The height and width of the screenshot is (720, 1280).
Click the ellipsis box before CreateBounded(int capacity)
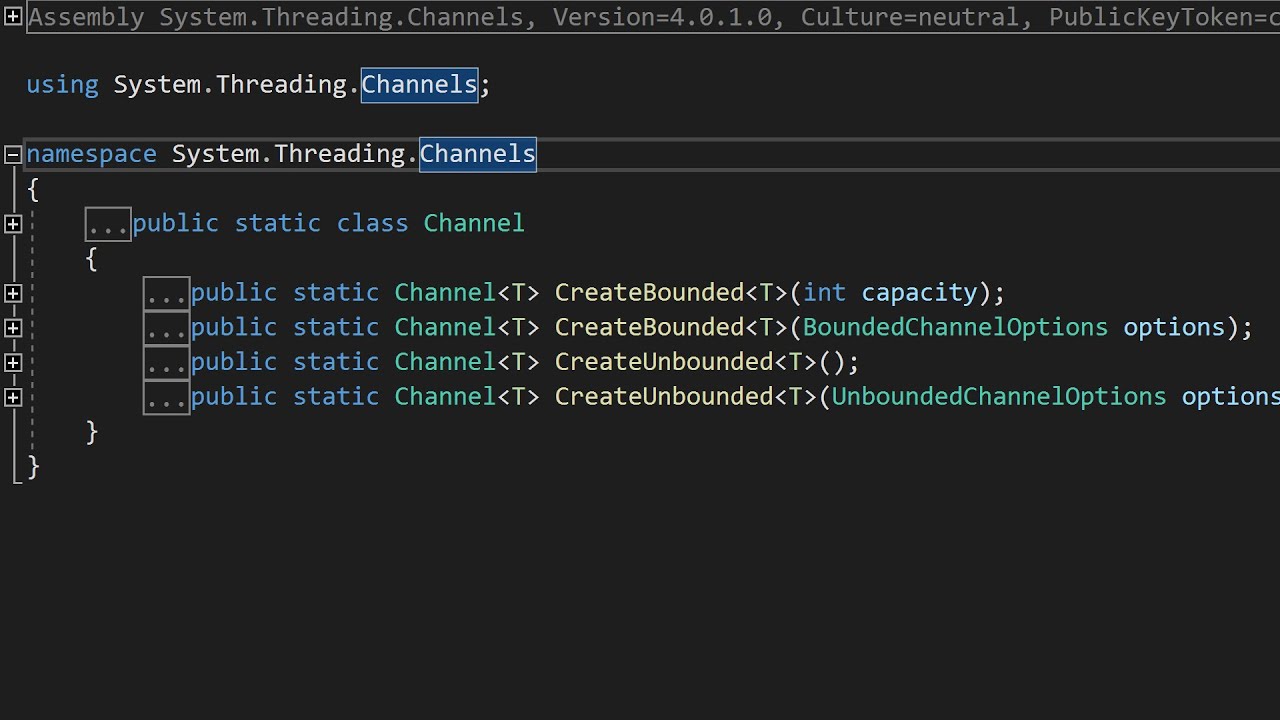pyautogui.click(x=166, y=293)
